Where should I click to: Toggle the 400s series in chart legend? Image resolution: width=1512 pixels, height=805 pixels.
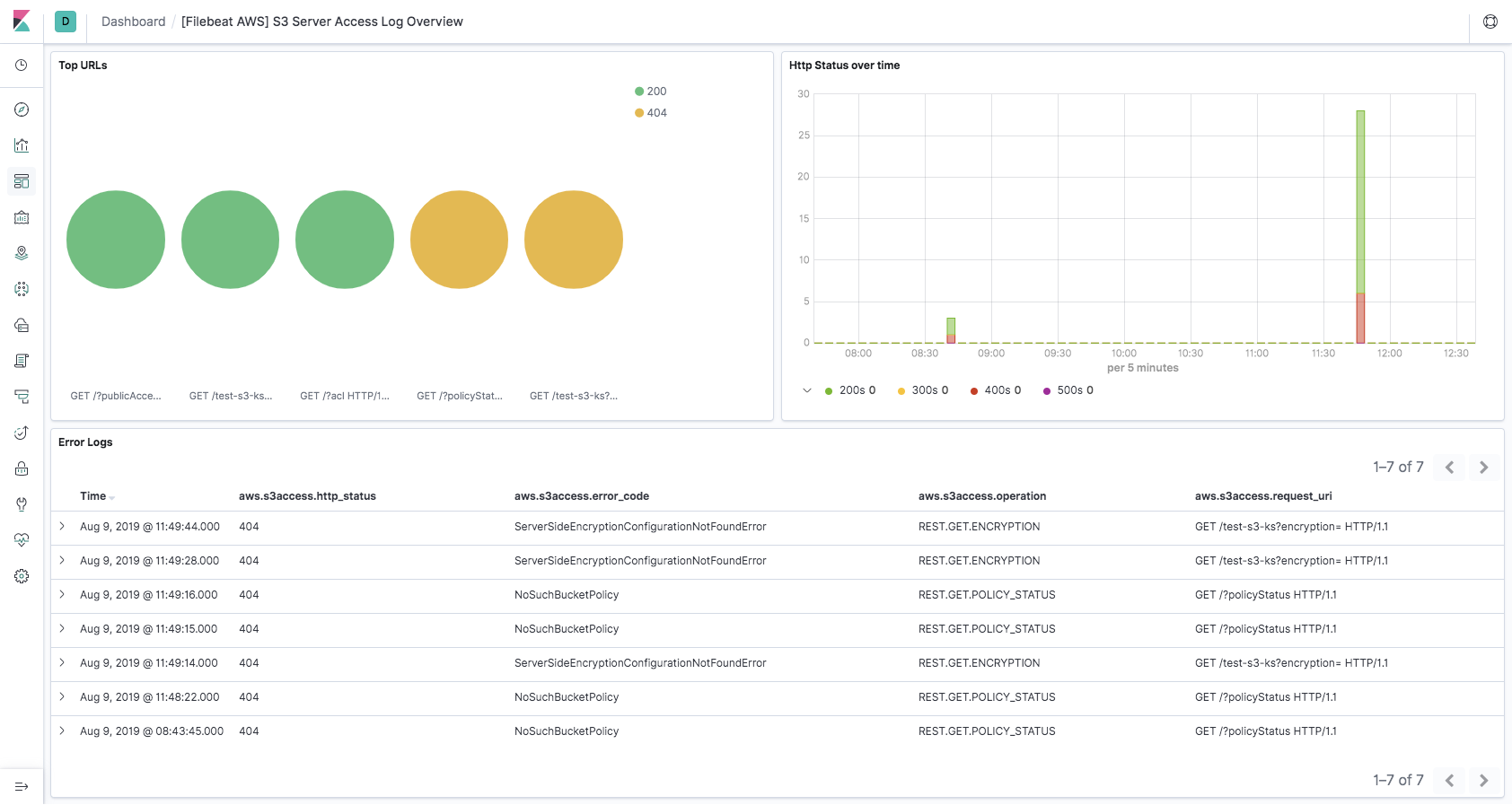click(x=995, y=390)
